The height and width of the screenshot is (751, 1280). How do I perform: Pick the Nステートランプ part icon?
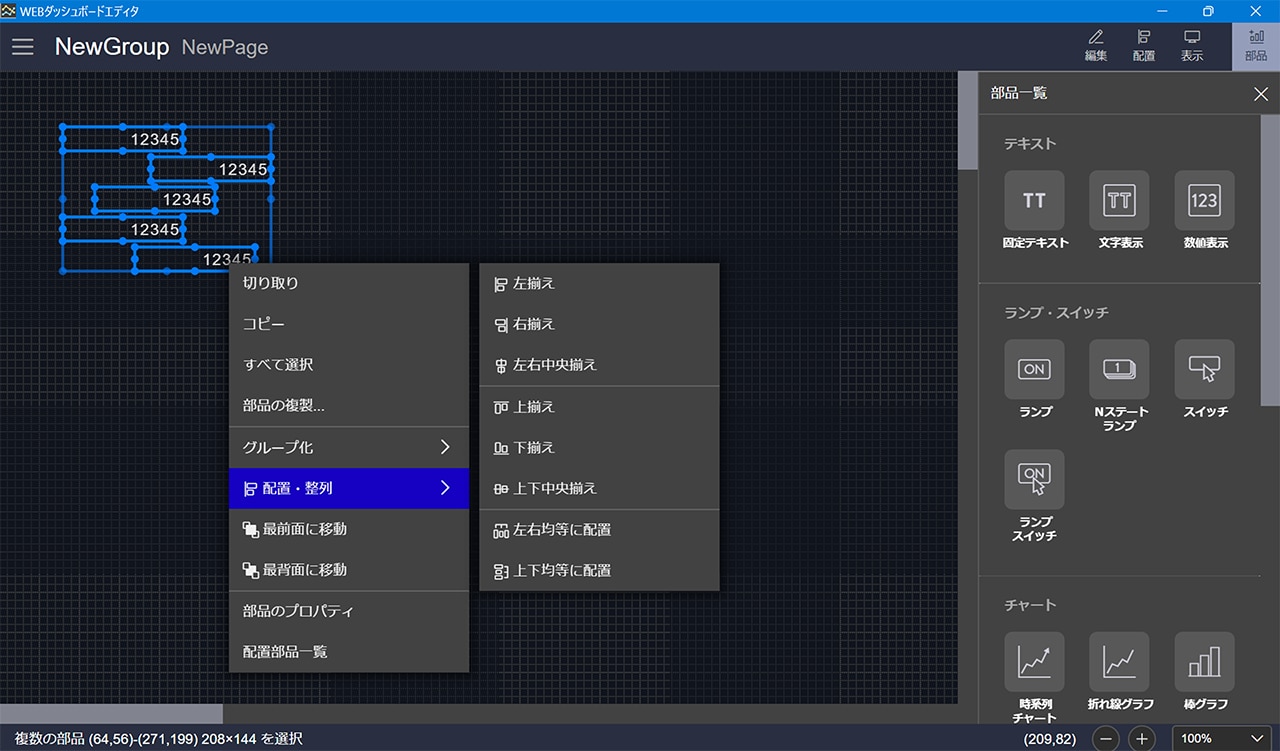click(1119, 370)
